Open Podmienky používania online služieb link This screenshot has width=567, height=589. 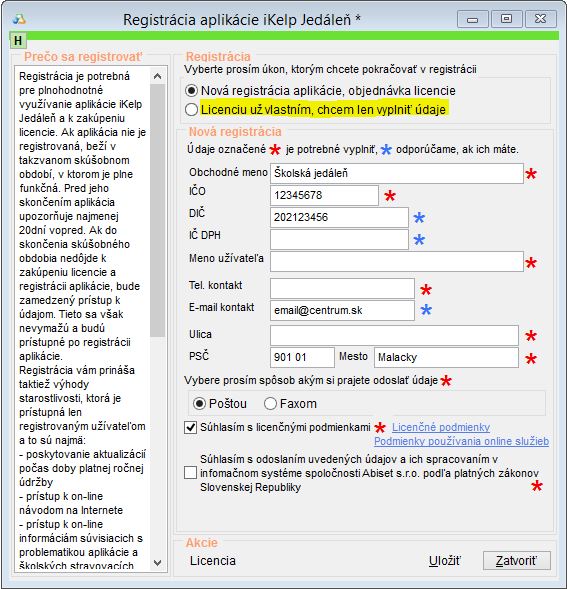pyautogui.click(x=461, y=441)
